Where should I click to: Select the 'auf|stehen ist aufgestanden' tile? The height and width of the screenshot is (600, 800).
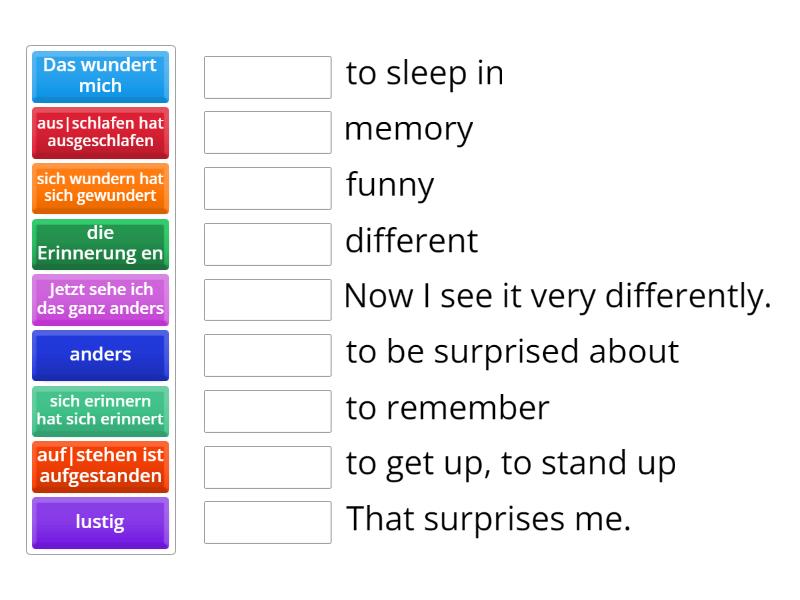(x=100, y=467)
